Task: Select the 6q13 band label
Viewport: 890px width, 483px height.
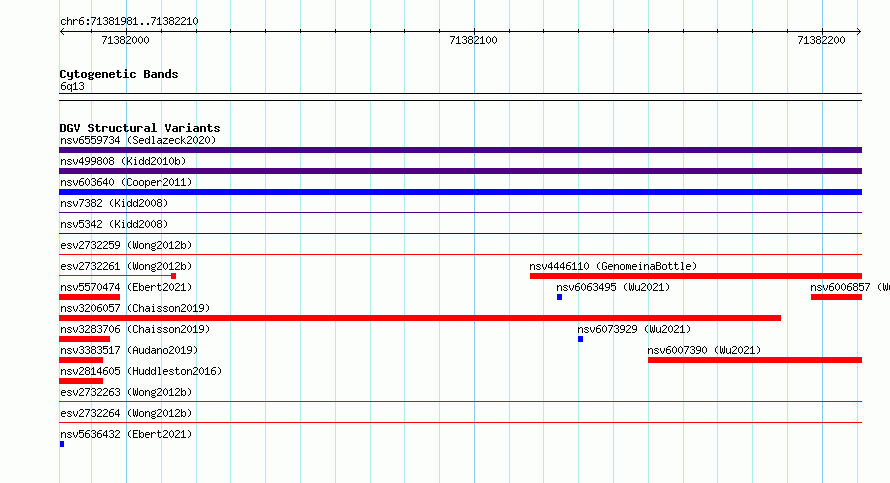Action: [x=72, y=86]
